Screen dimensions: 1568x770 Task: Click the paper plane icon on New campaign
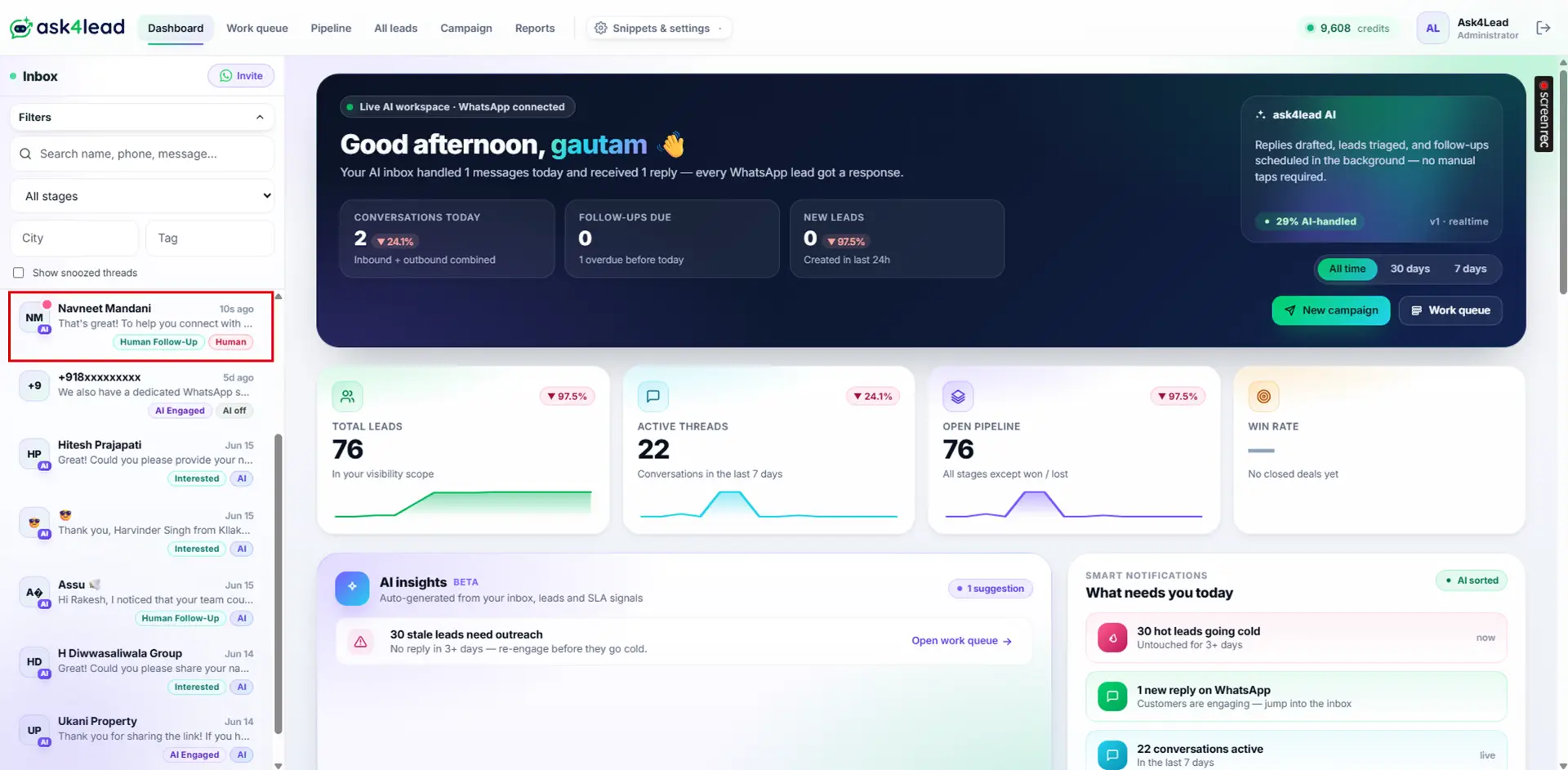click(x=1290, y=310)
